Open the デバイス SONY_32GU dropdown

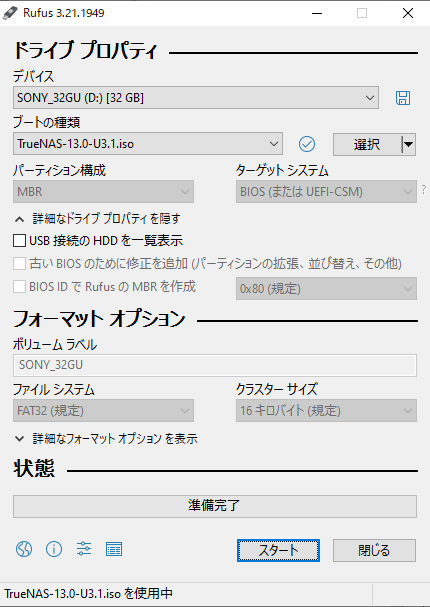196,98
